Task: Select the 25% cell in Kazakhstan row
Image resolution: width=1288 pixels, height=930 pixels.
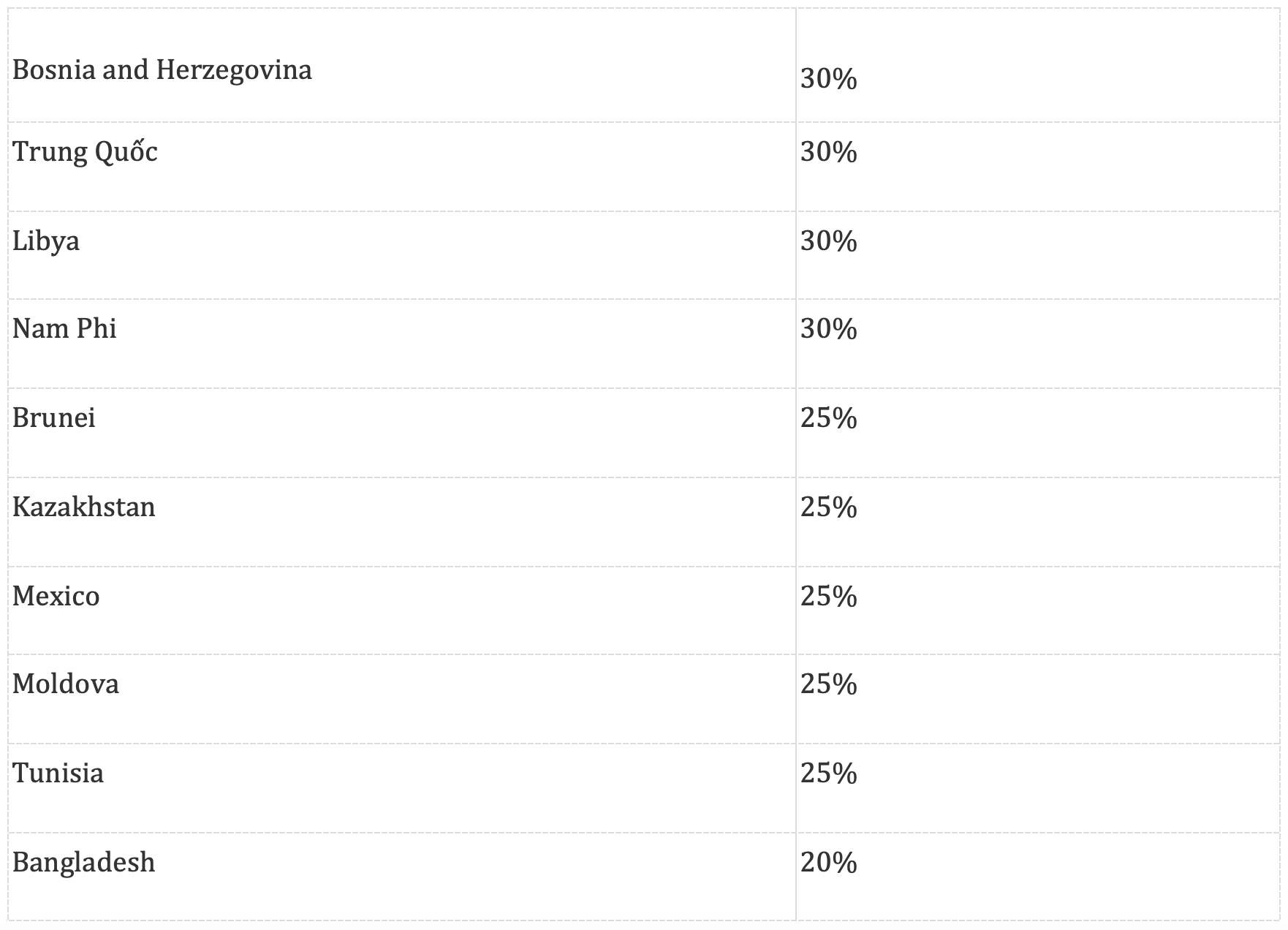Action: click(828, 507)
